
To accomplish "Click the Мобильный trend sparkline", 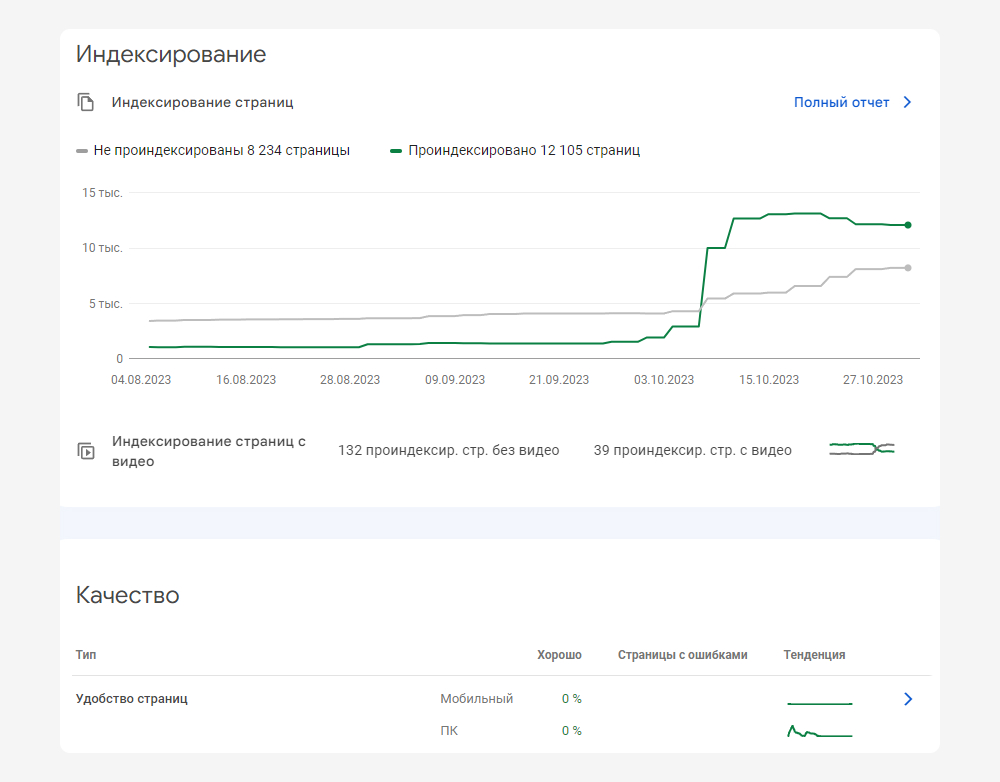I will (x=819, y=703).
